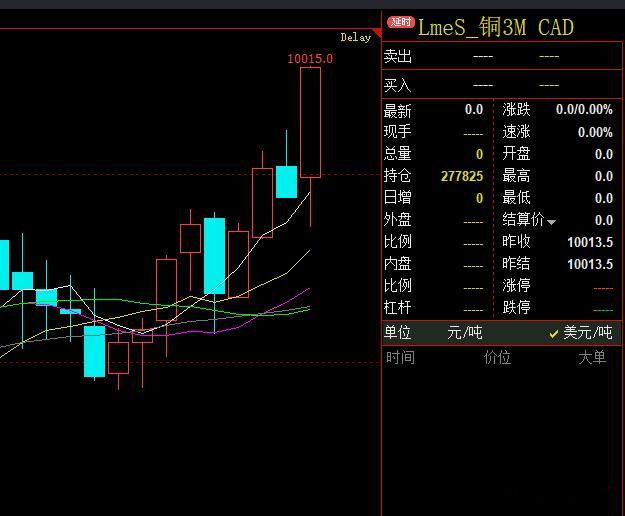Click the 涨跌 value 0.0/0.00%
This screenshot has height=516, width=625.
tap(584, 109)
